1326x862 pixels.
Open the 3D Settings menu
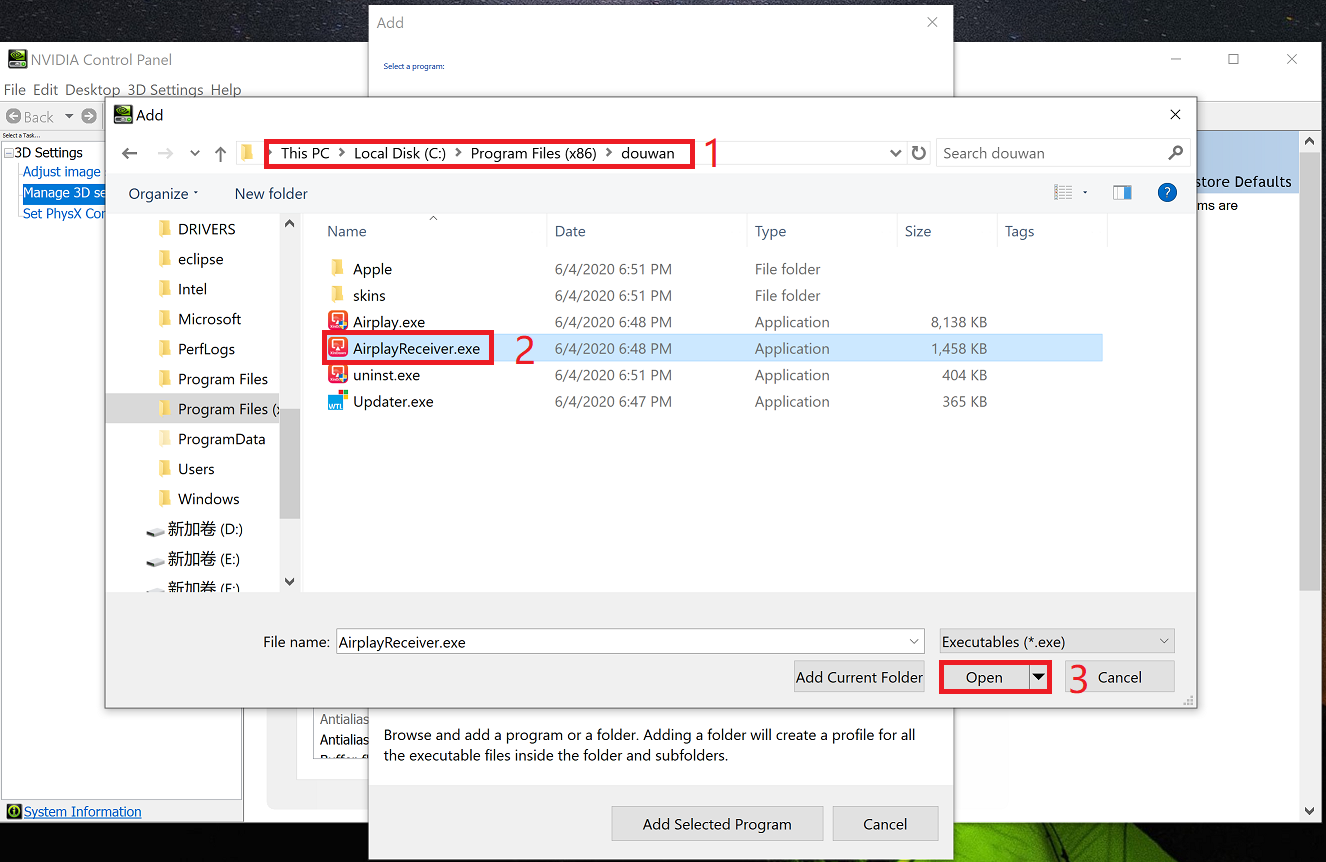pyautogui.click(x=165, y=90)
